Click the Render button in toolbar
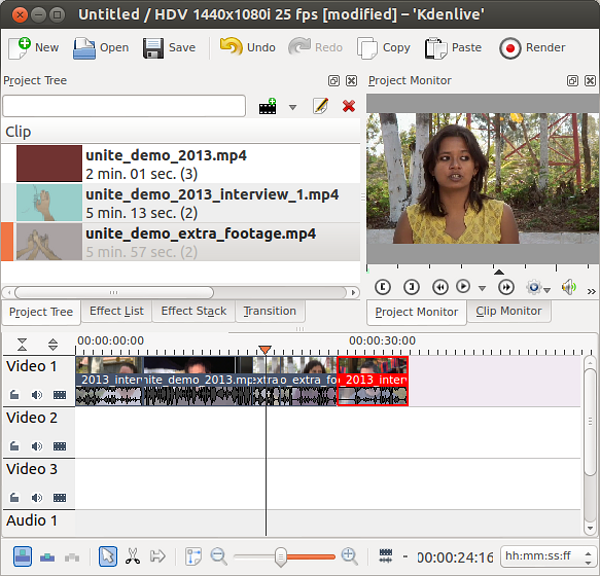Viewport: 600px width, 576px height. click(x=533, y=47)
